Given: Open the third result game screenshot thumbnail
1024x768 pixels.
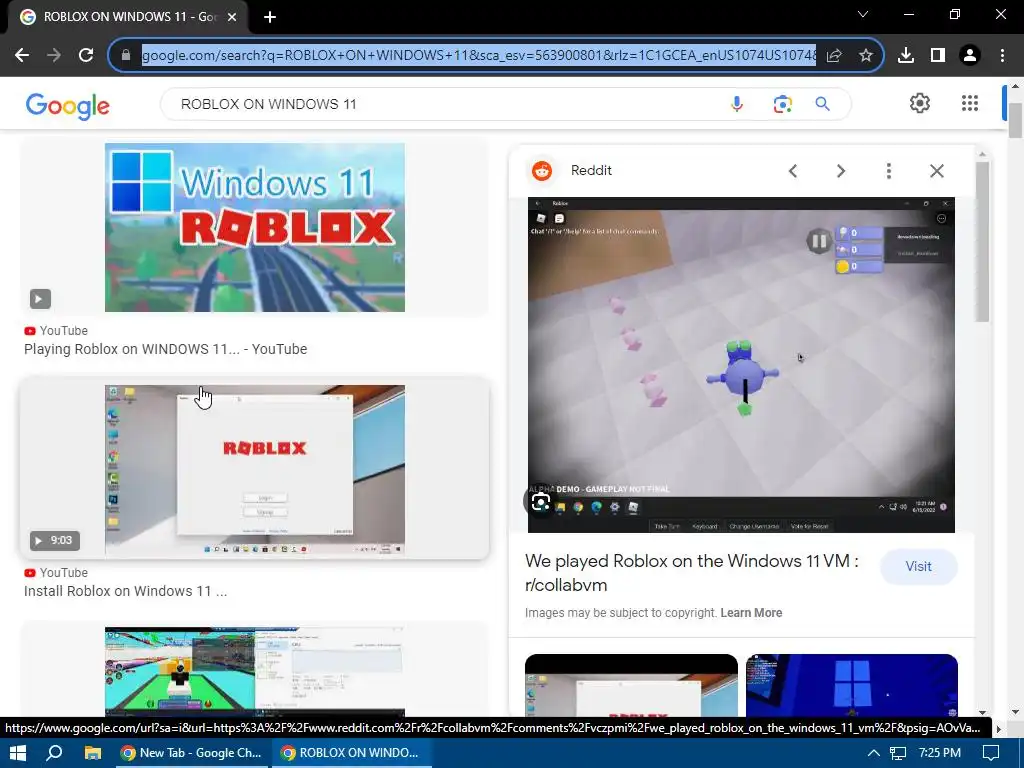Looking at the screenshot, I should coord(255,671).
